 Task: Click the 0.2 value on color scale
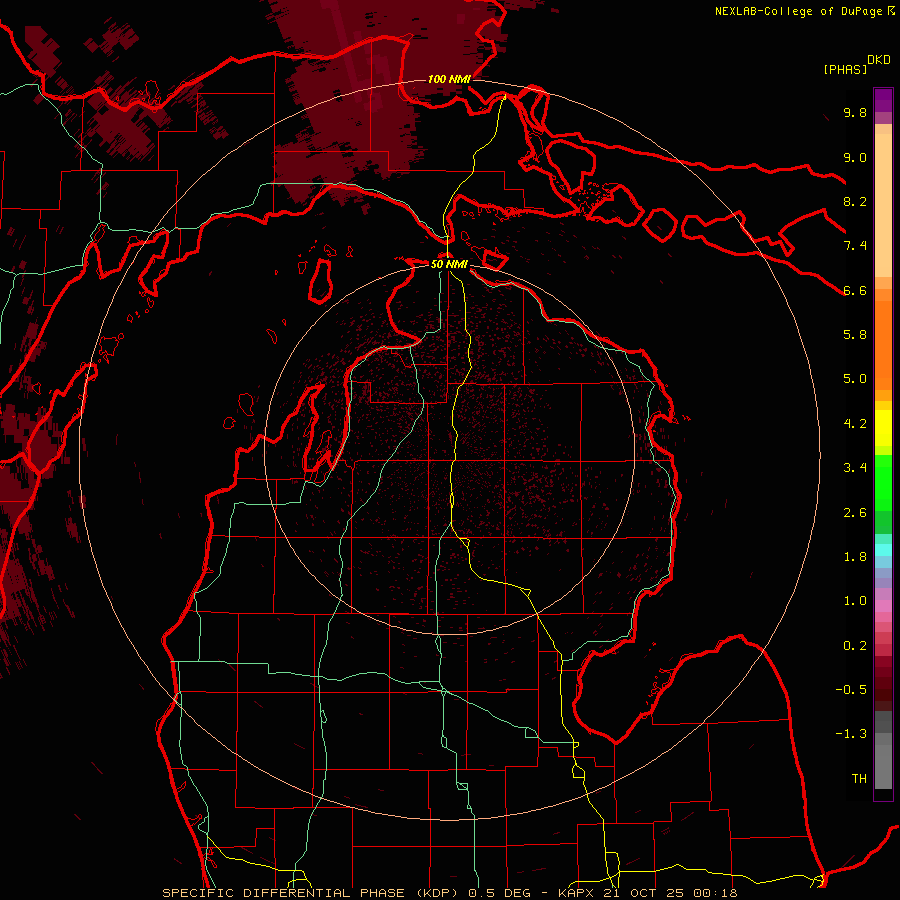pos(855,646)
